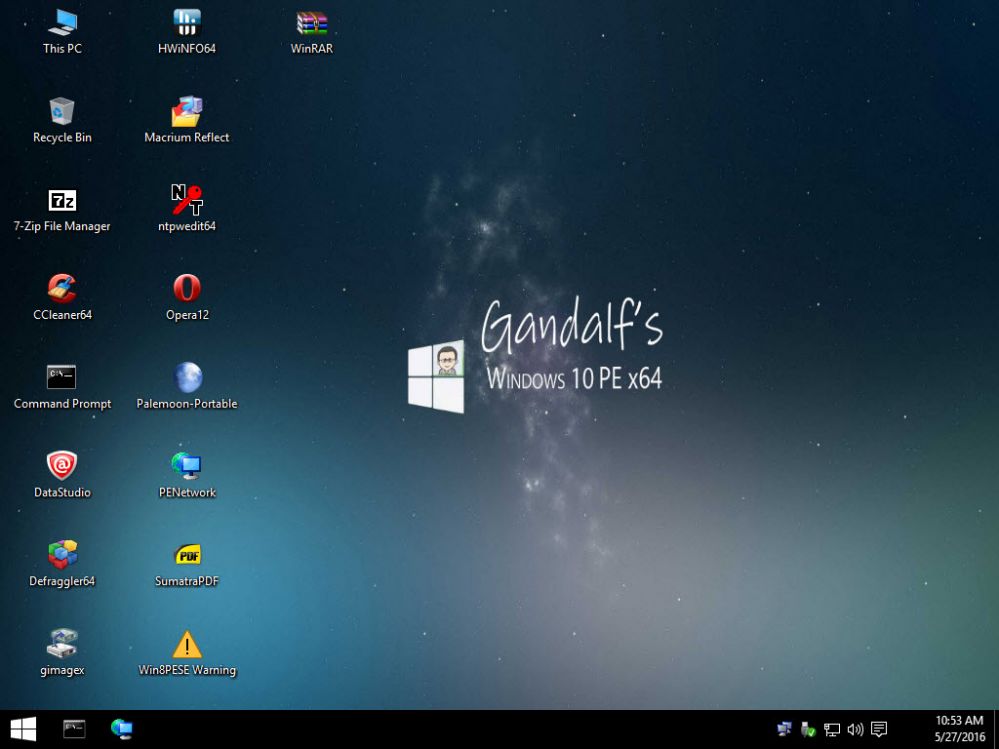
Task: Launch PENetwork from the taskbar
Action: point(121,729)
